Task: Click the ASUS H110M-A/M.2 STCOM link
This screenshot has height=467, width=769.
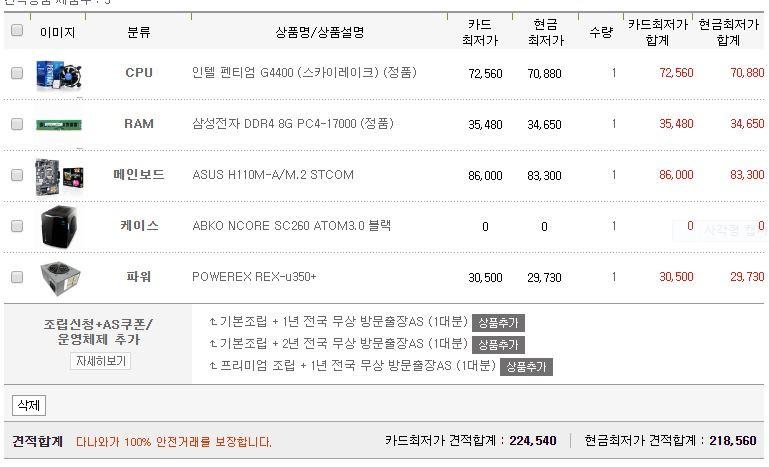Action: [272, 175]
